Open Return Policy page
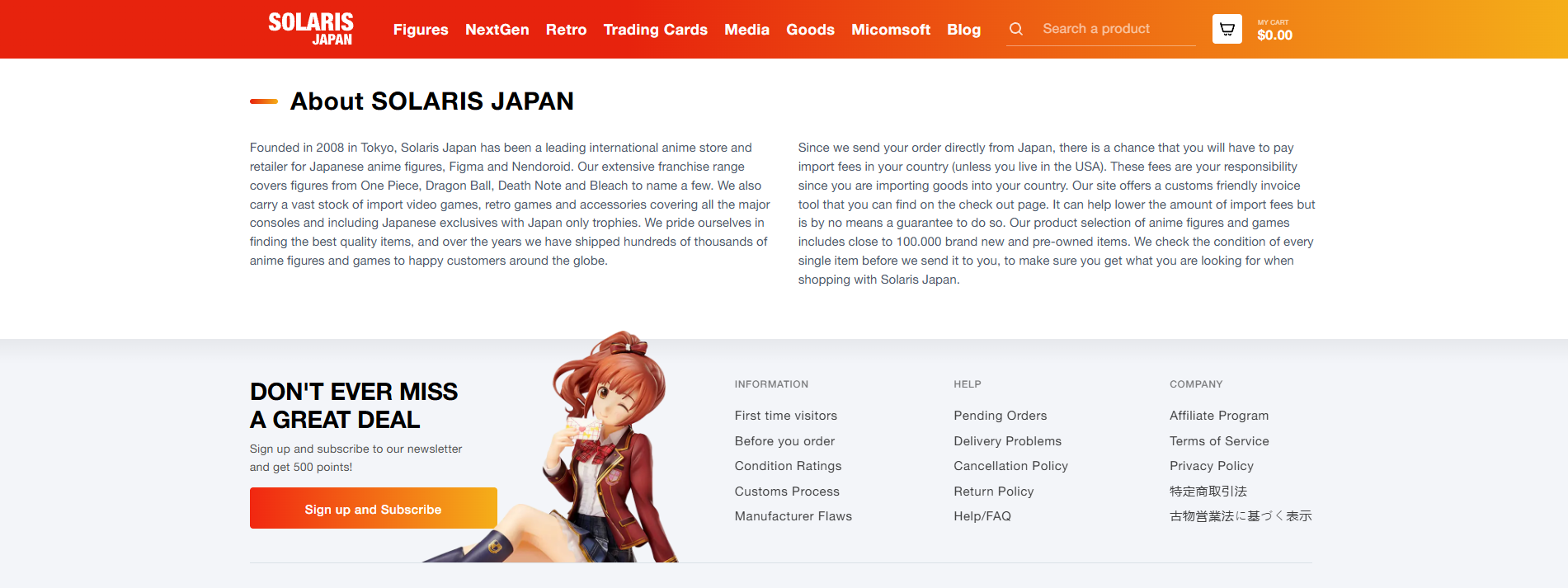The image size is (1568, 588). point(994,492)
